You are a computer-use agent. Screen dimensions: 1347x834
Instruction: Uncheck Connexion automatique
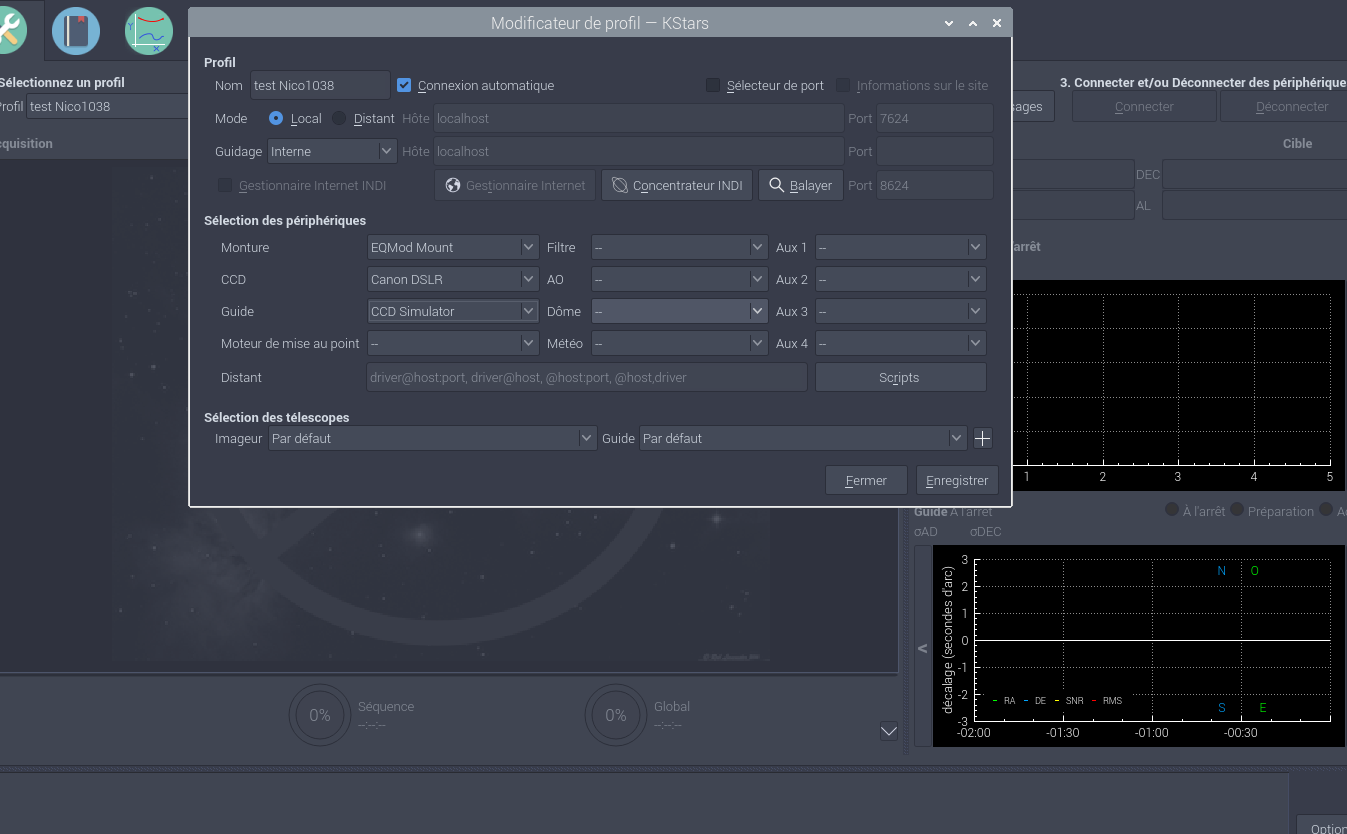(x=405, y=86)
